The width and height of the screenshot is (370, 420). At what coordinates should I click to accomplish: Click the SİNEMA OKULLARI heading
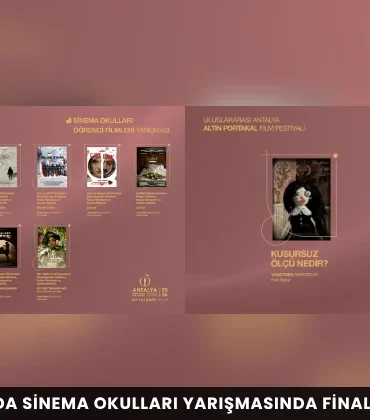[x=103, y=120]
